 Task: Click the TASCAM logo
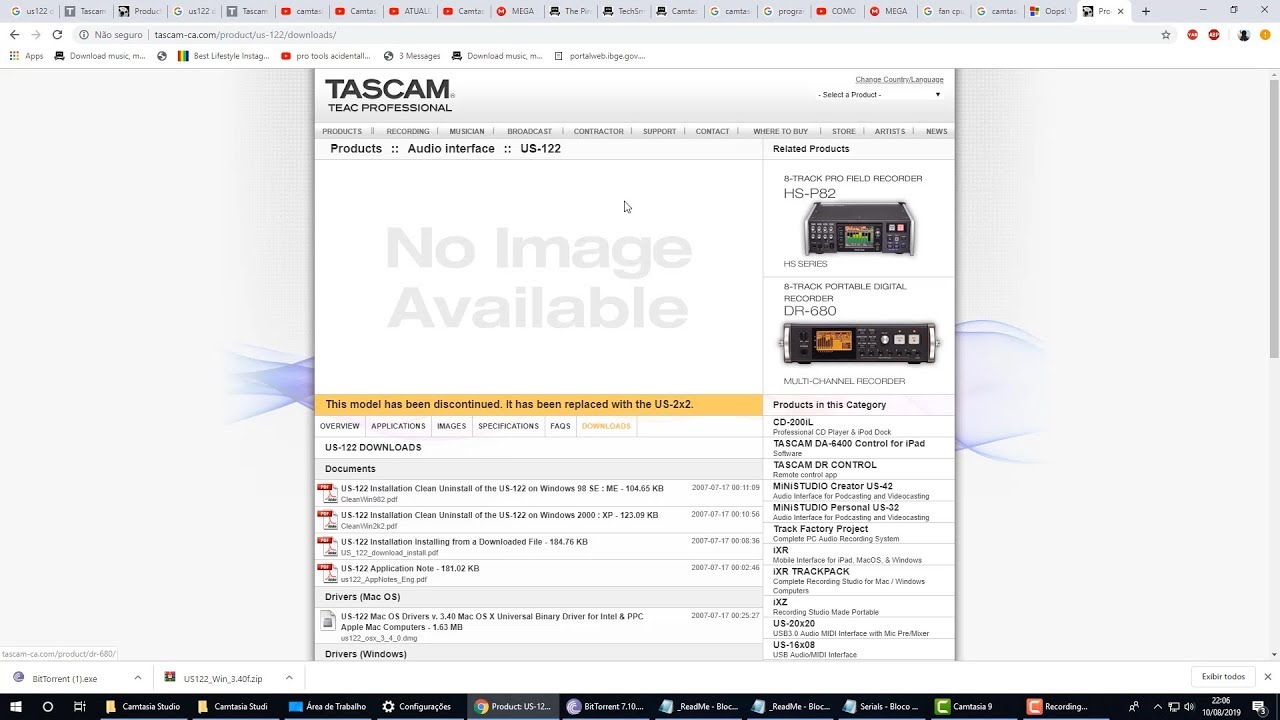pos(390,95)
